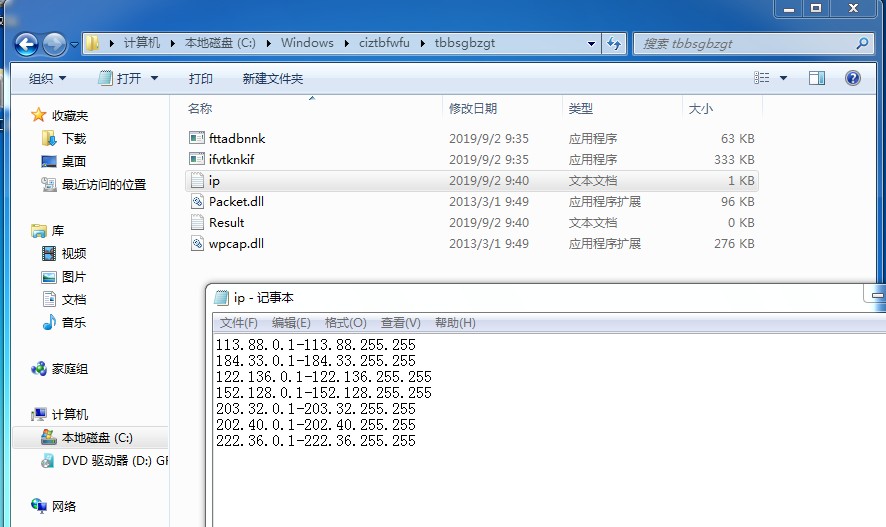Open 桌面 in the sidebar
Screen dimensions: 886x527
coord(63,162)
